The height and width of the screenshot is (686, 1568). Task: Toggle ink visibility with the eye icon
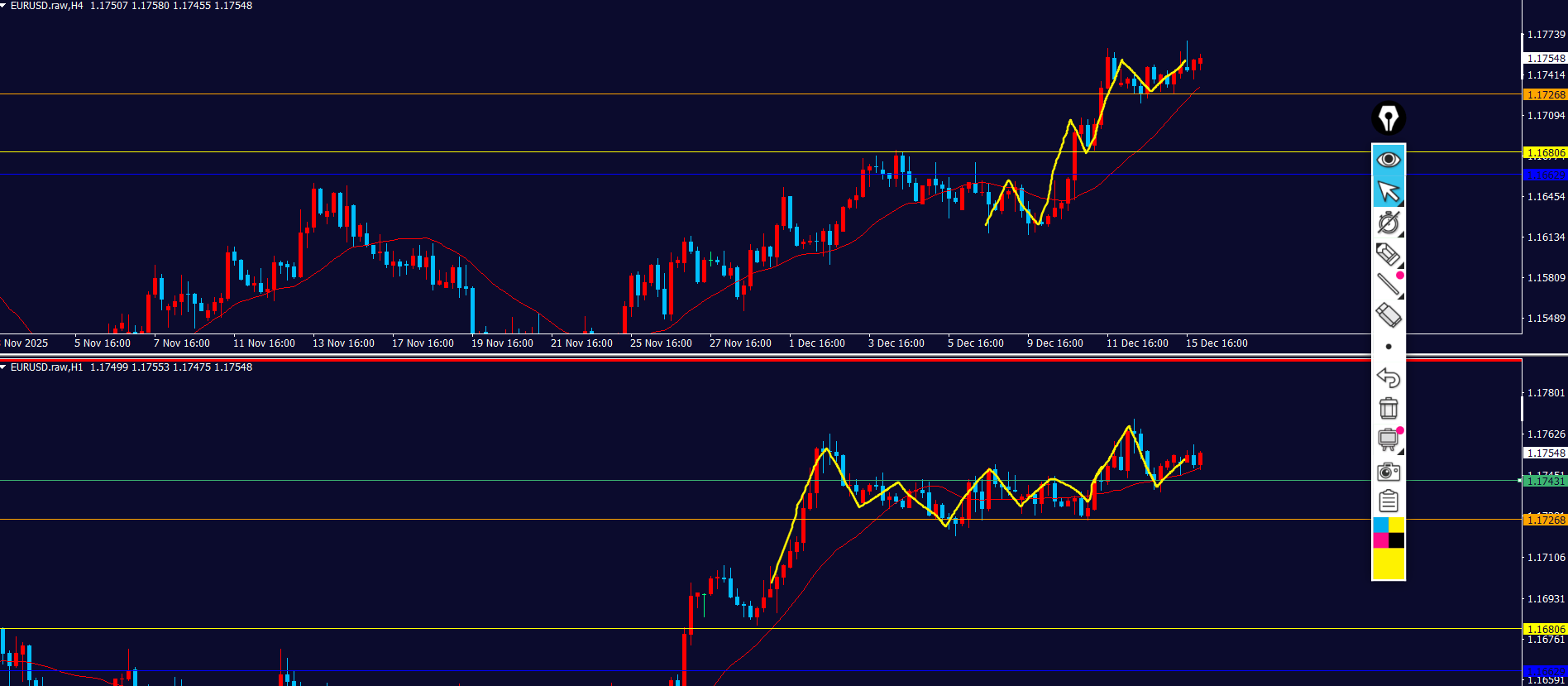pos(1388,159)
